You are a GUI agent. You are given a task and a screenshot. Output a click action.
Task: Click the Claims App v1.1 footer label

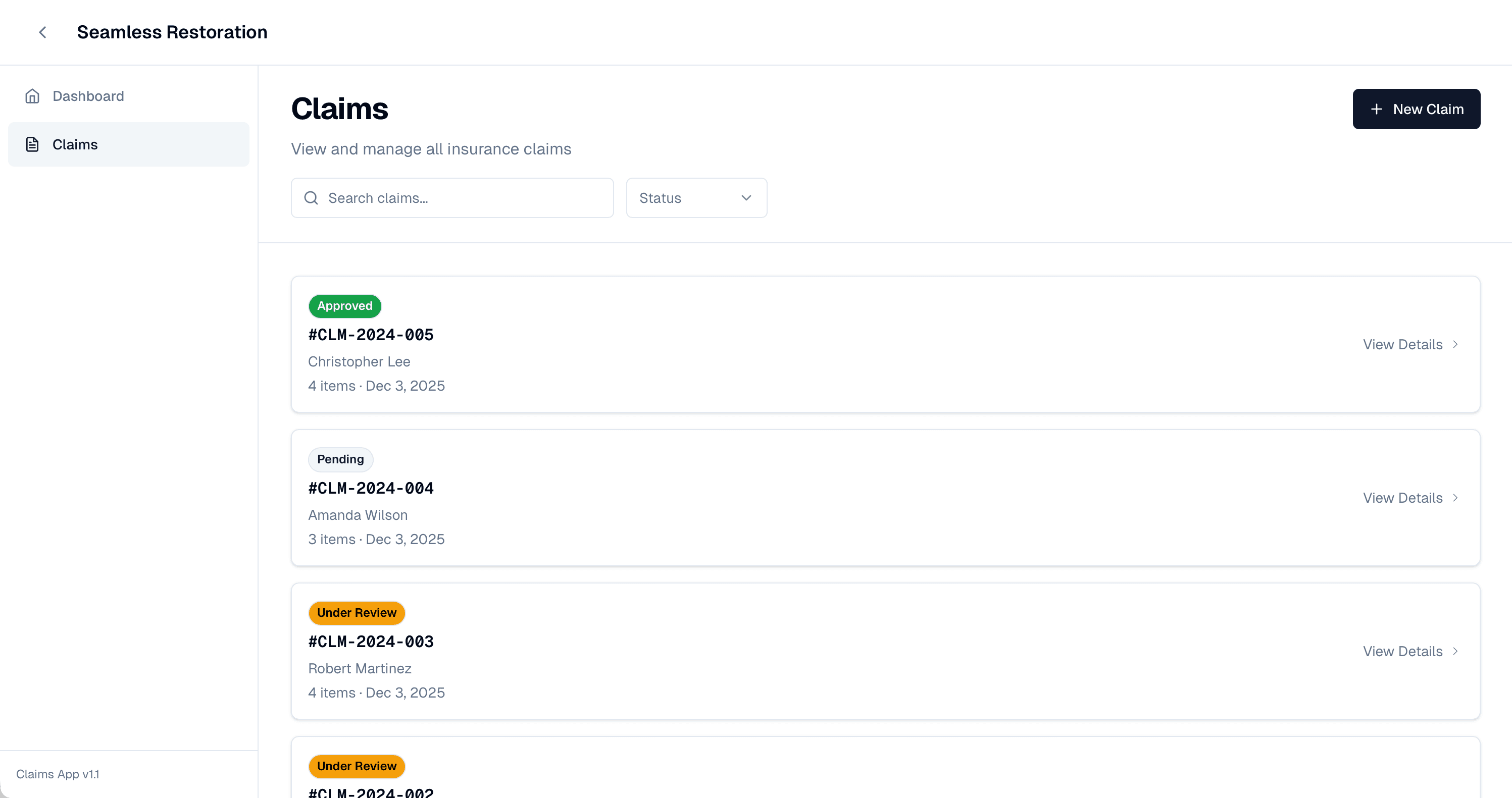tap(57, 774)
